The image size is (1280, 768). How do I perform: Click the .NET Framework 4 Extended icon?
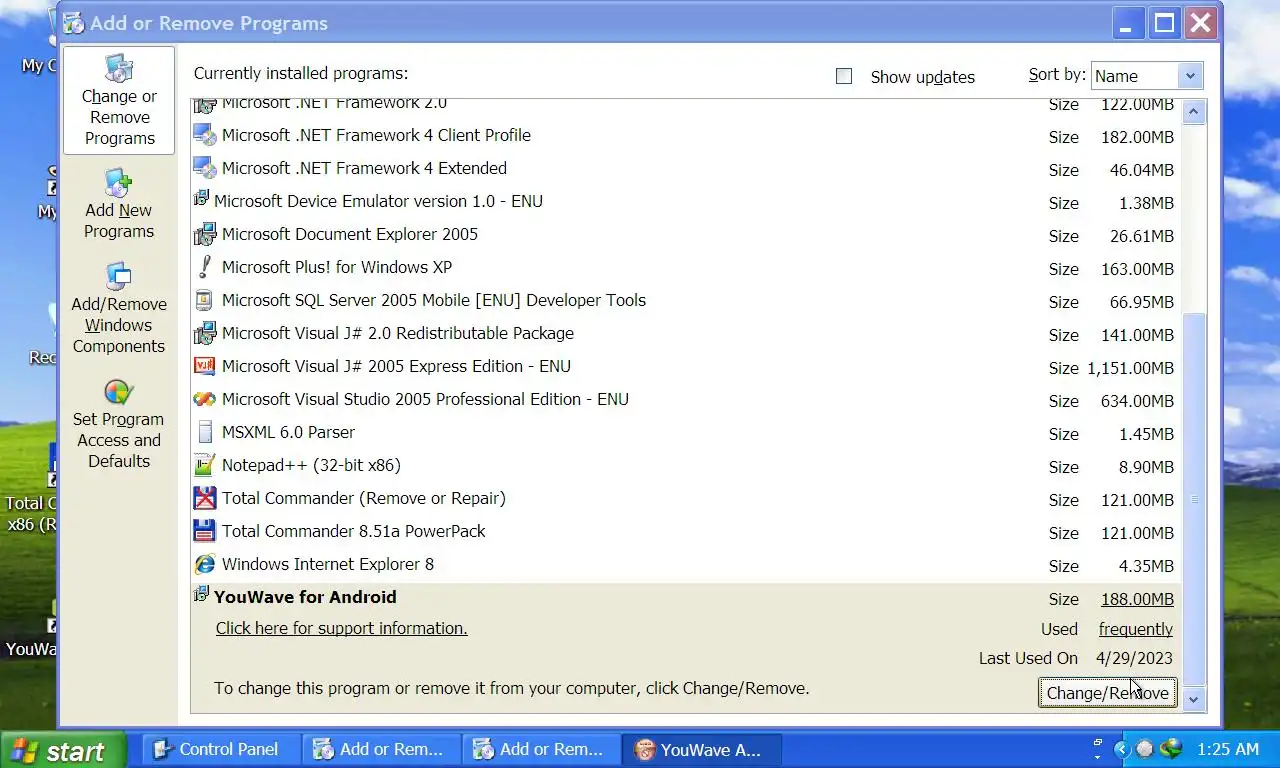(x=204, y=168)
